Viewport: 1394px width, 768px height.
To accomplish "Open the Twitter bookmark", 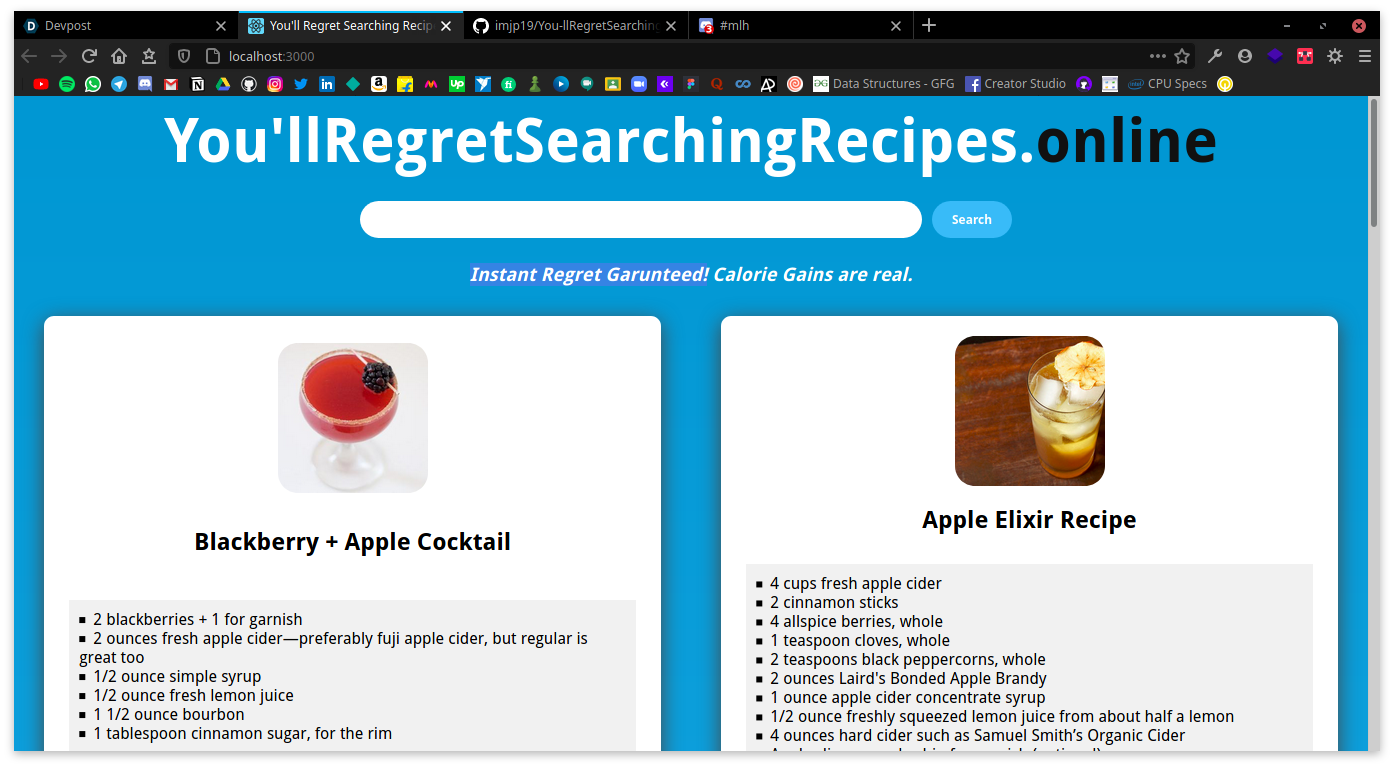I will [301, 84].
